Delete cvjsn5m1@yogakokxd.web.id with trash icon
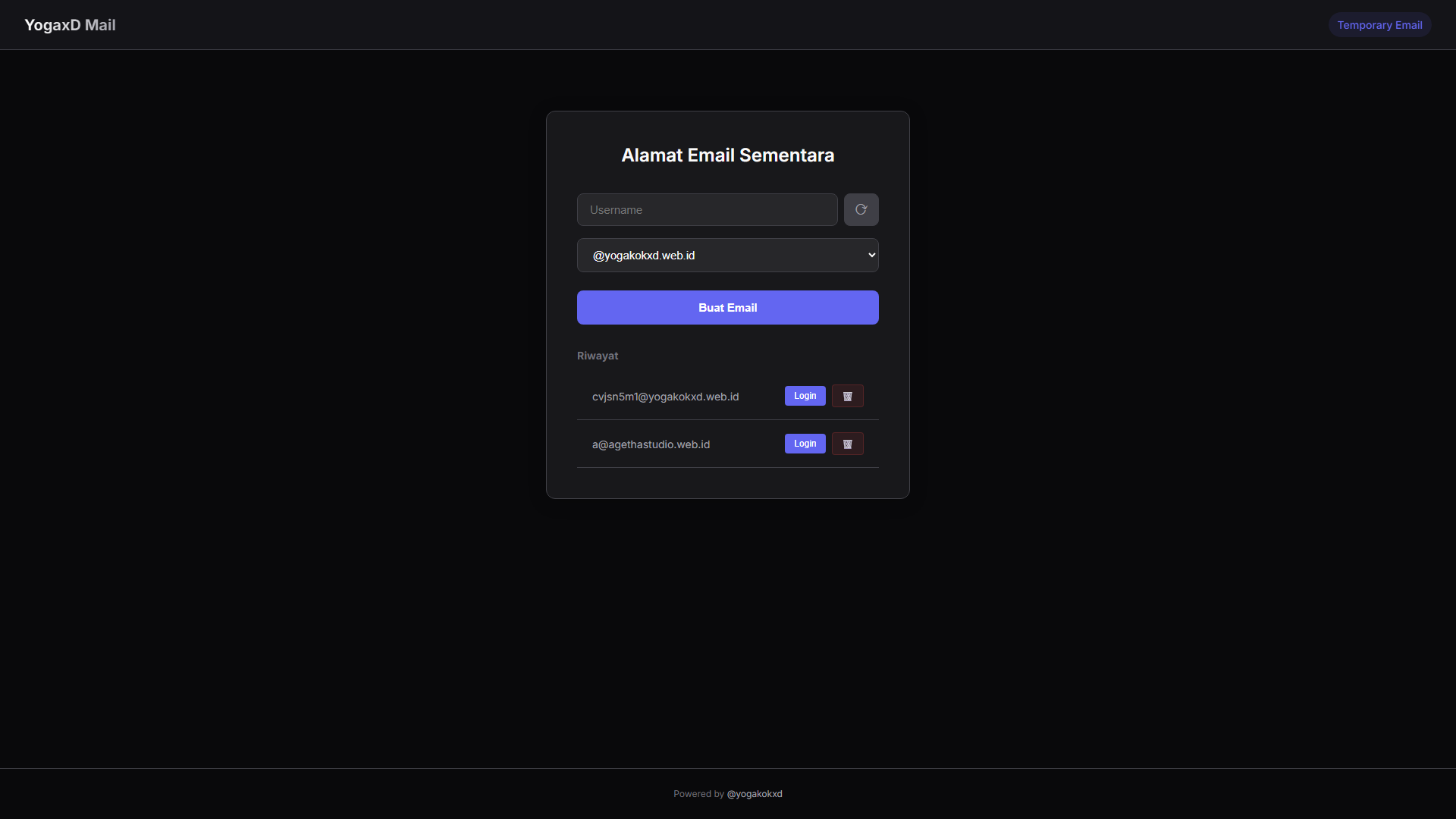Screen dimensions: 1456x819 847,396
